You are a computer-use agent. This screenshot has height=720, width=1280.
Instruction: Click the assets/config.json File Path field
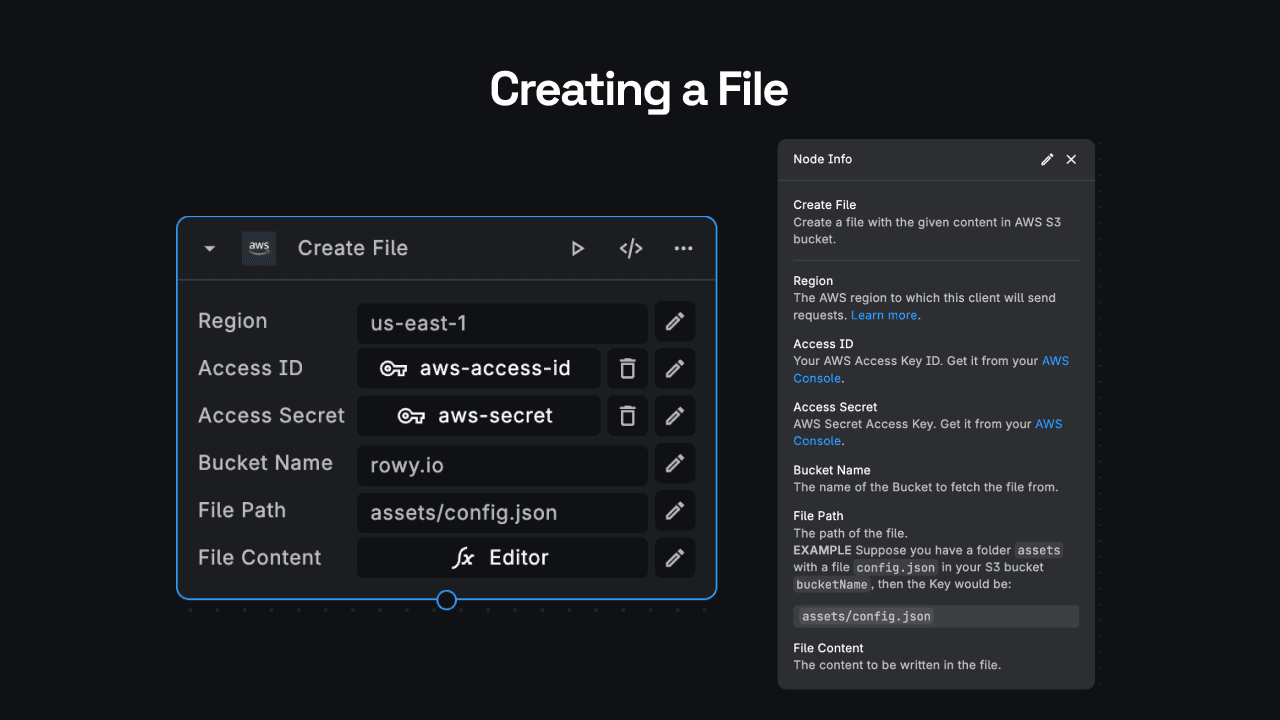(x=502, y=511)
